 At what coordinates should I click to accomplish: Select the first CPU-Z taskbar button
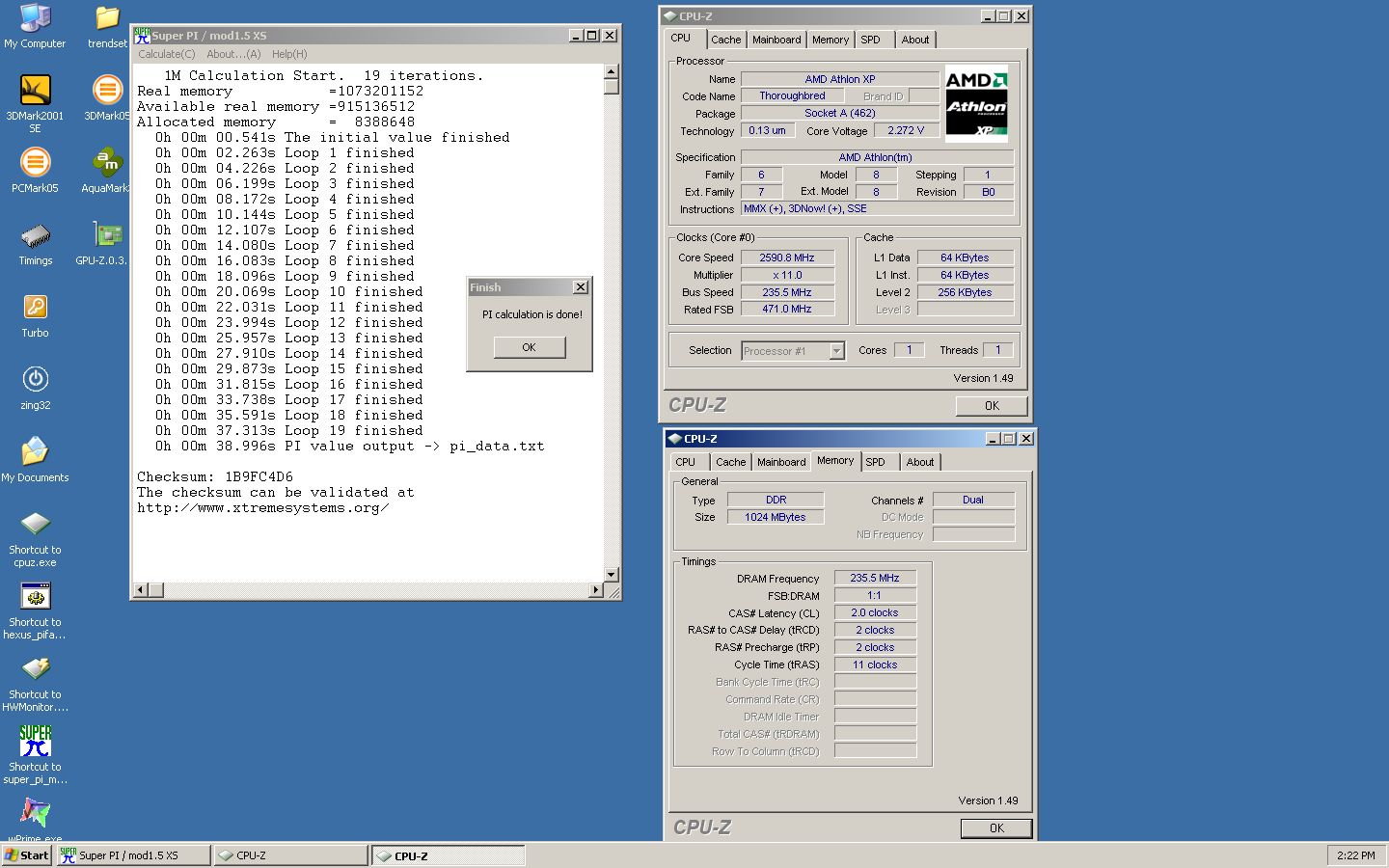(x=292, y=855)
